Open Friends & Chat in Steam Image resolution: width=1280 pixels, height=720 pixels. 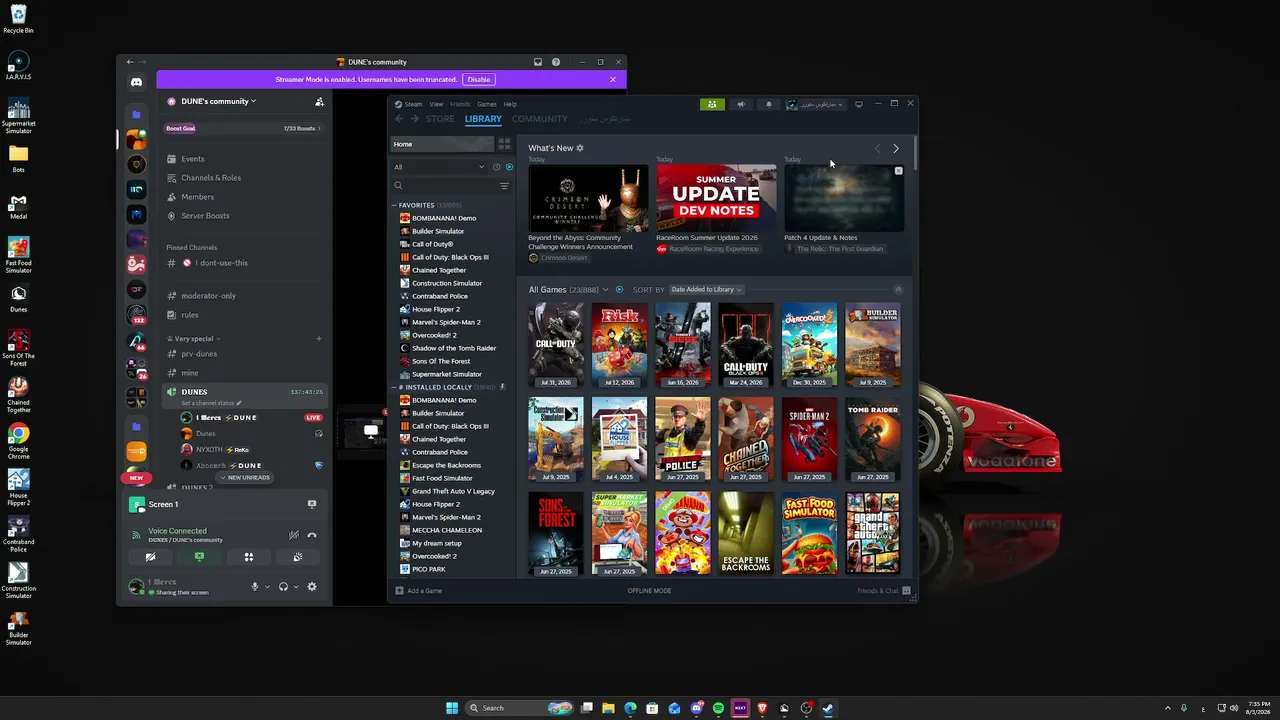(884, 591)
